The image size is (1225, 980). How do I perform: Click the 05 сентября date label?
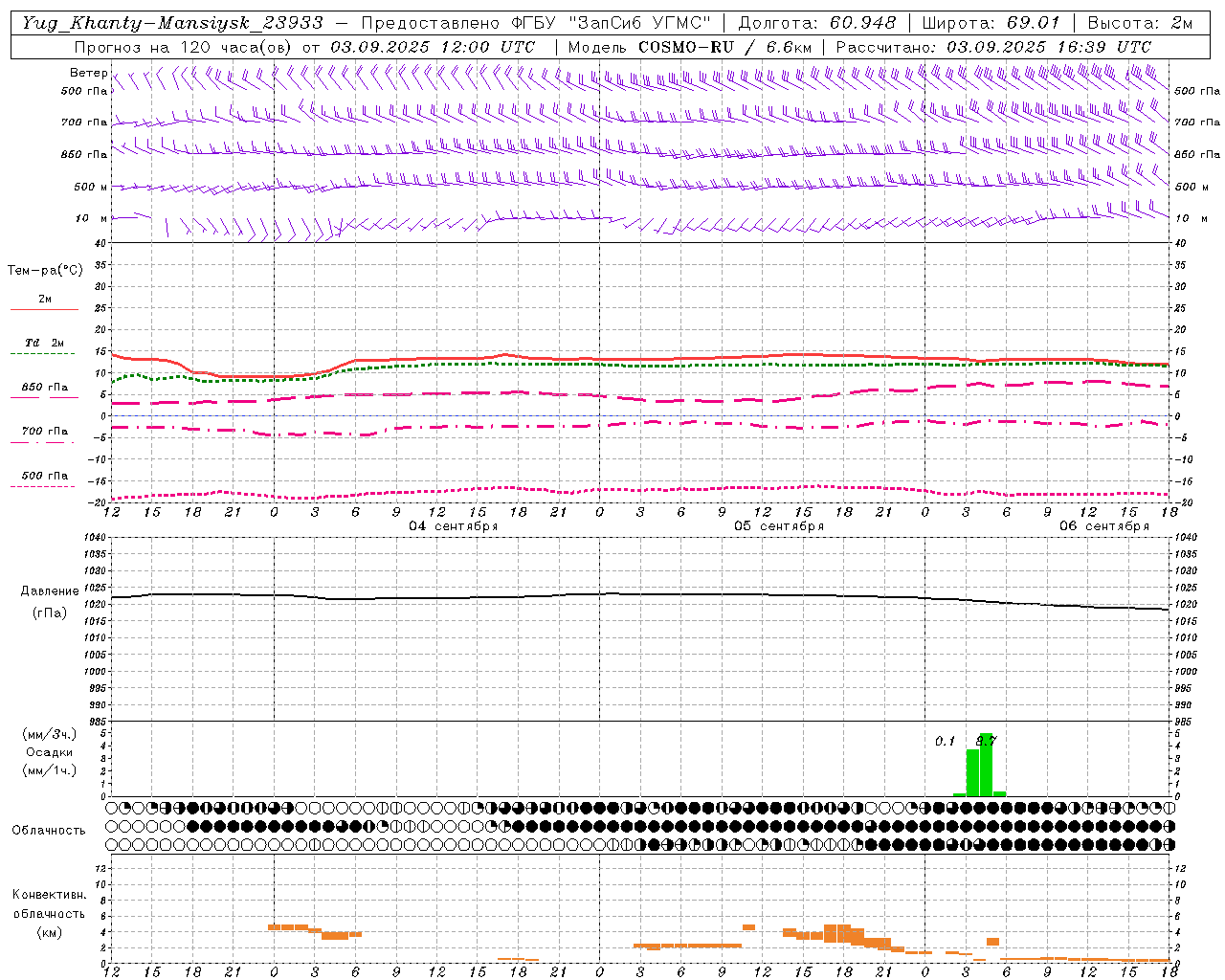(x=778, y=526)
